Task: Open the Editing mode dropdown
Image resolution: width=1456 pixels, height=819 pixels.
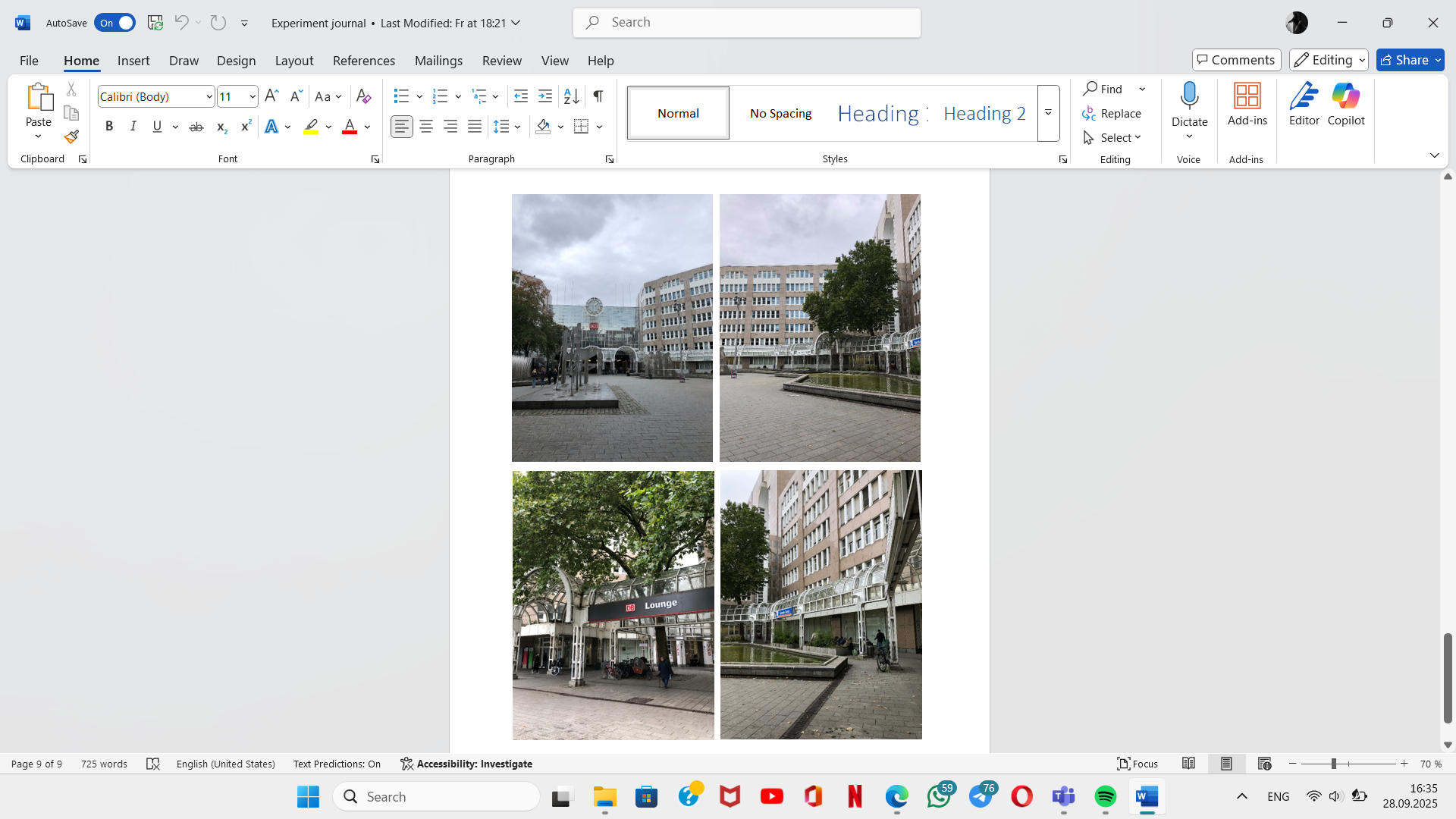Action: 1329,60
